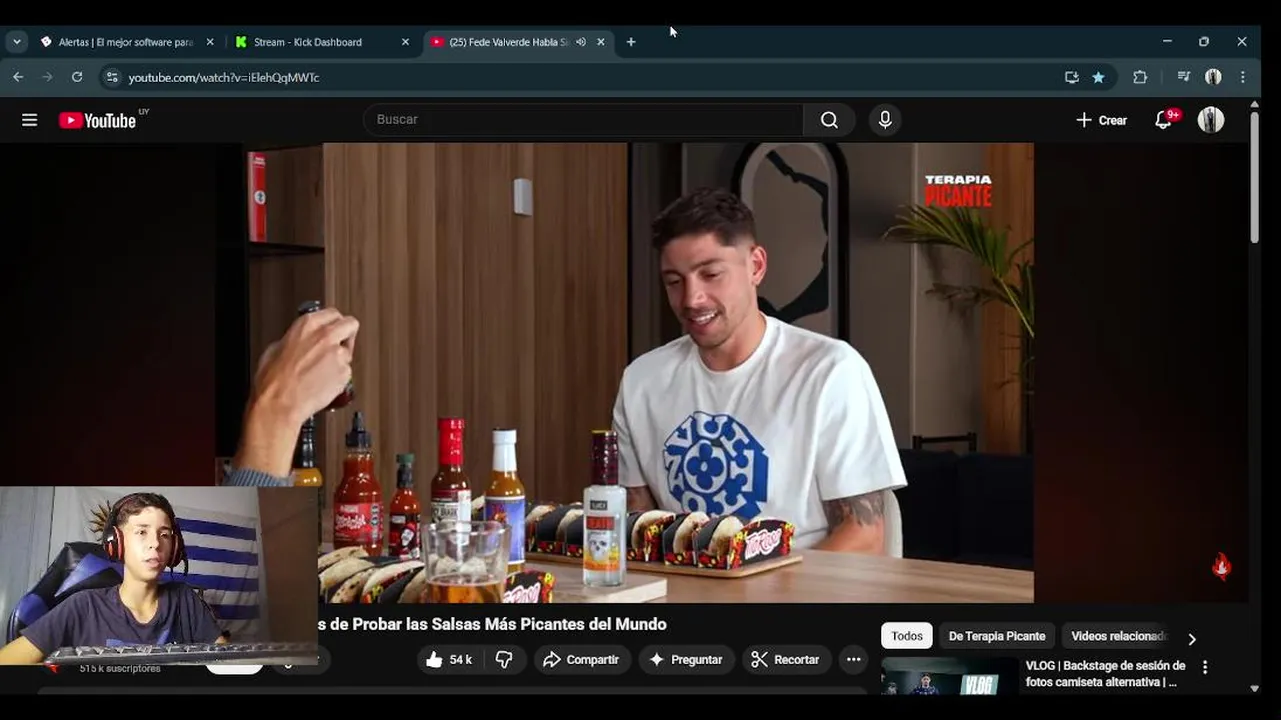Select the Videos relacionados chip
This screenshot has width=1281, height=720.
[x=1118, y=636]
